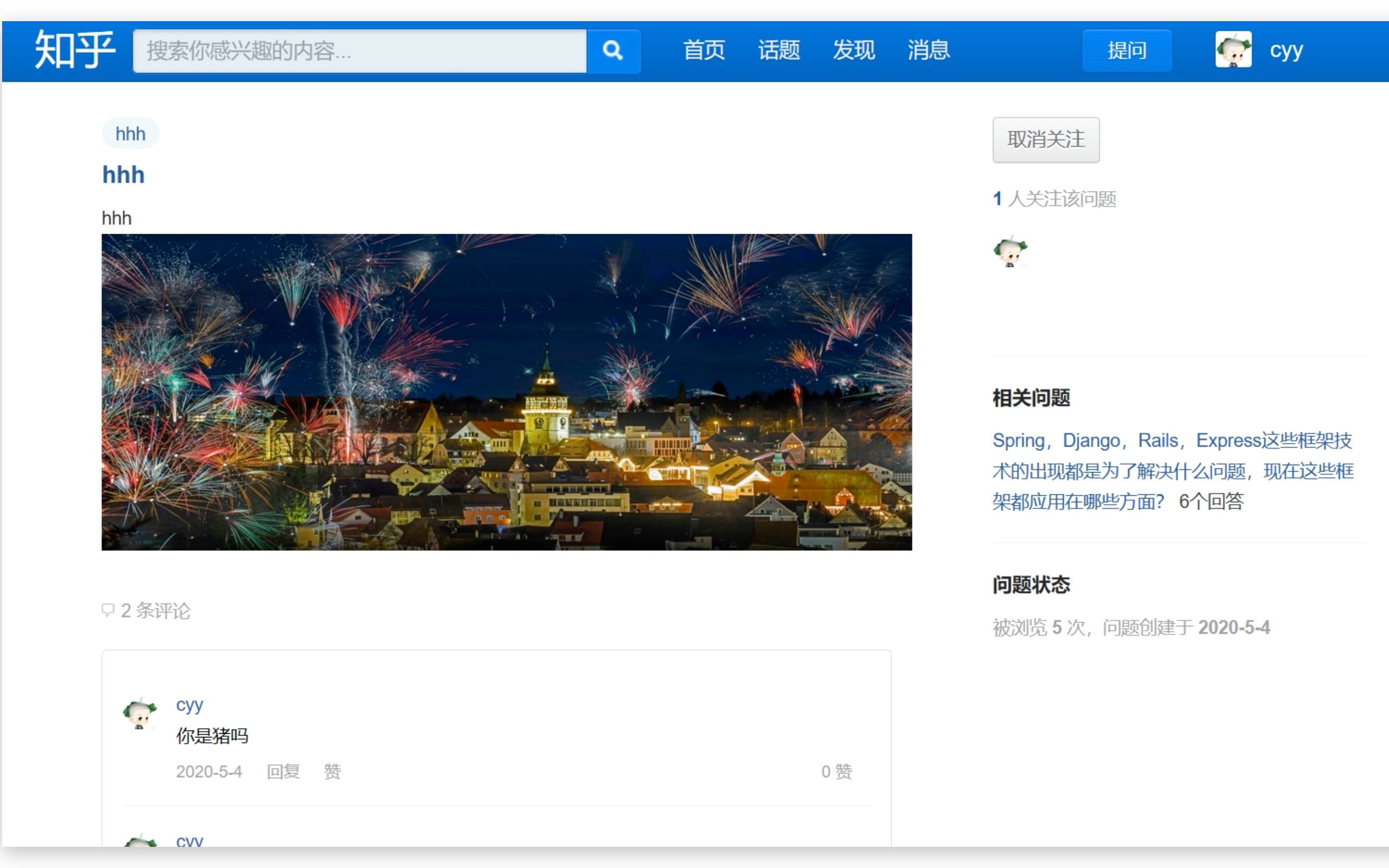This screenshot has height=868, width=1389.
Task: Open the cyy username in header
Action: 1286,51
